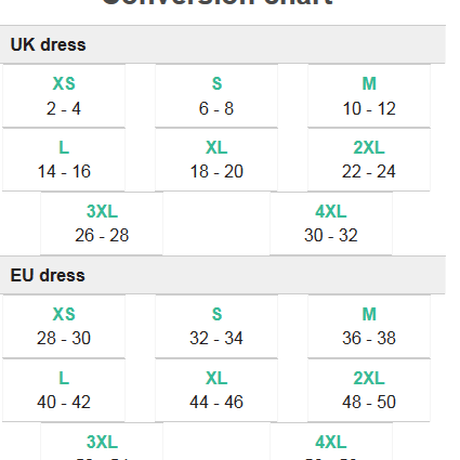Select the UK dress XS size cell
Screen dimensions: 460x460
tap(64, 96)
